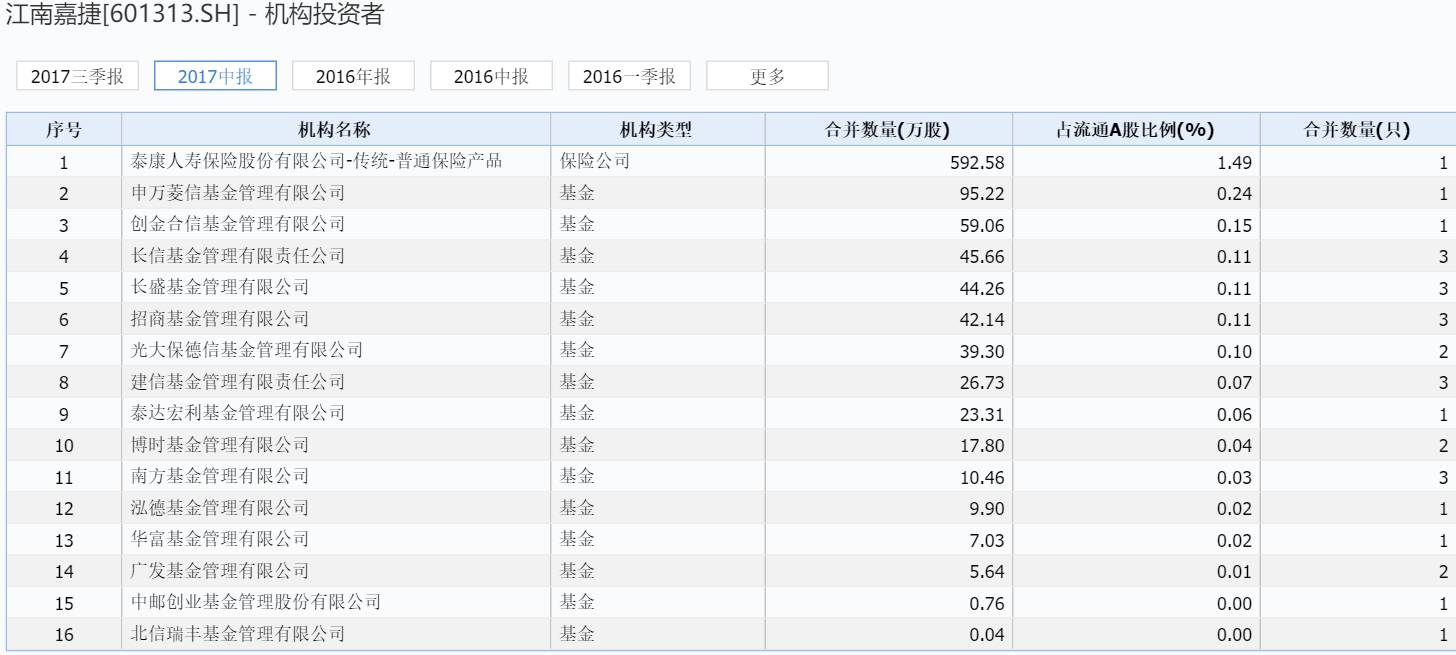This screenshot has width=1456, height=655.
Task: Select 泰康人寿保险股份有限公司-传统-普通保险产品 row name
Action: (x=317, y=161)
